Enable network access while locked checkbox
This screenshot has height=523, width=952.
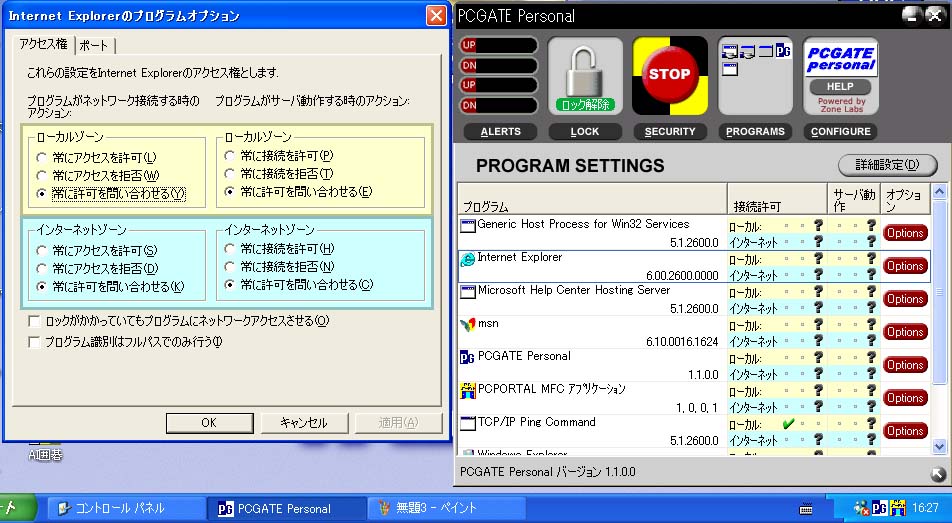[35, 321]
